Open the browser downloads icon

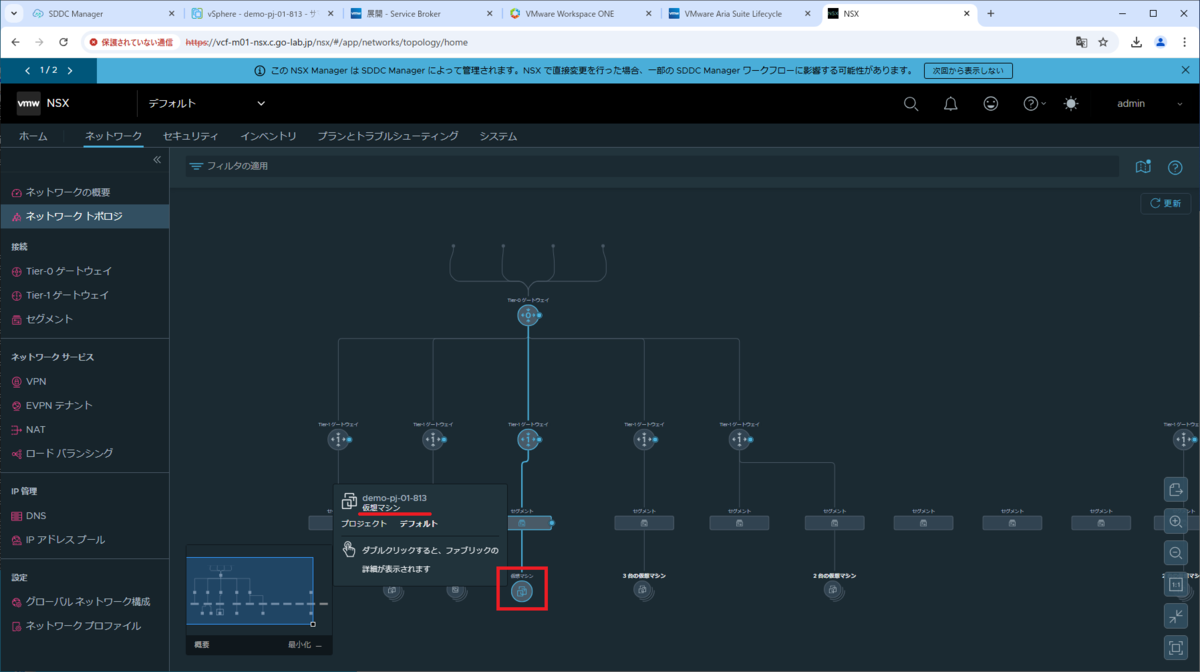coord(1137,43)
